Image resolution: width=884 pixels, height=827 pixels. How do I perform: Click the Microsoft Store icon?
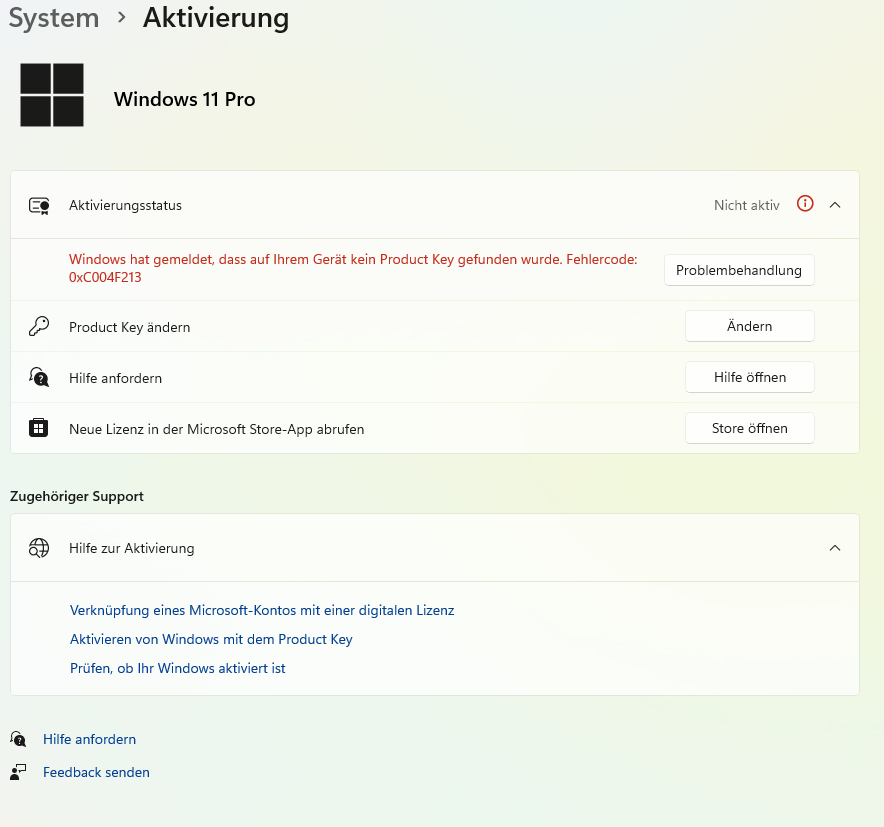coord(38,428)
